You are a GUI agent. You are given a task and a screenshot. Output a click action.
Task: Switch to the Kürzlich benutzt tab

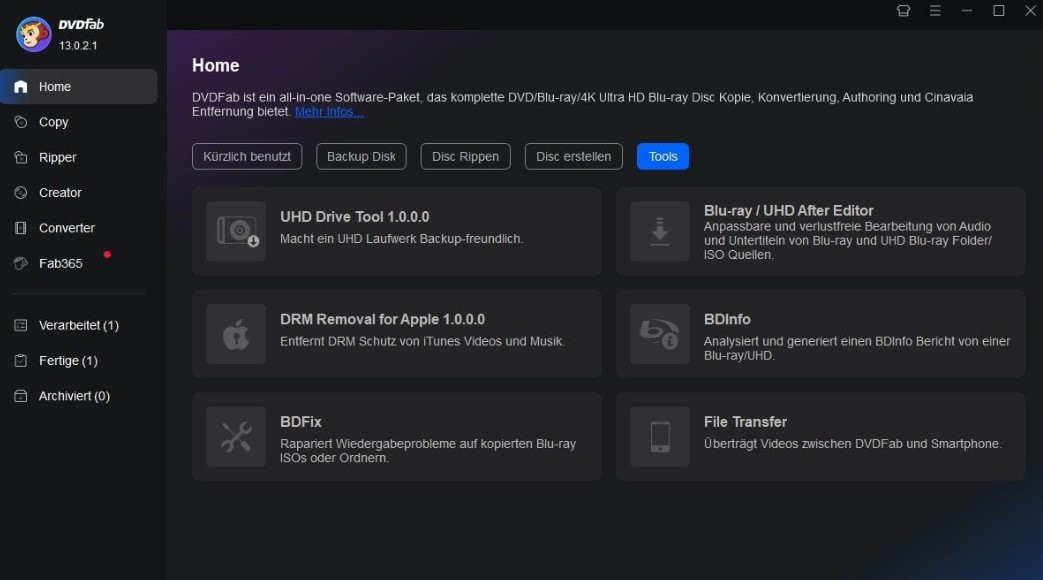[247, 156]
